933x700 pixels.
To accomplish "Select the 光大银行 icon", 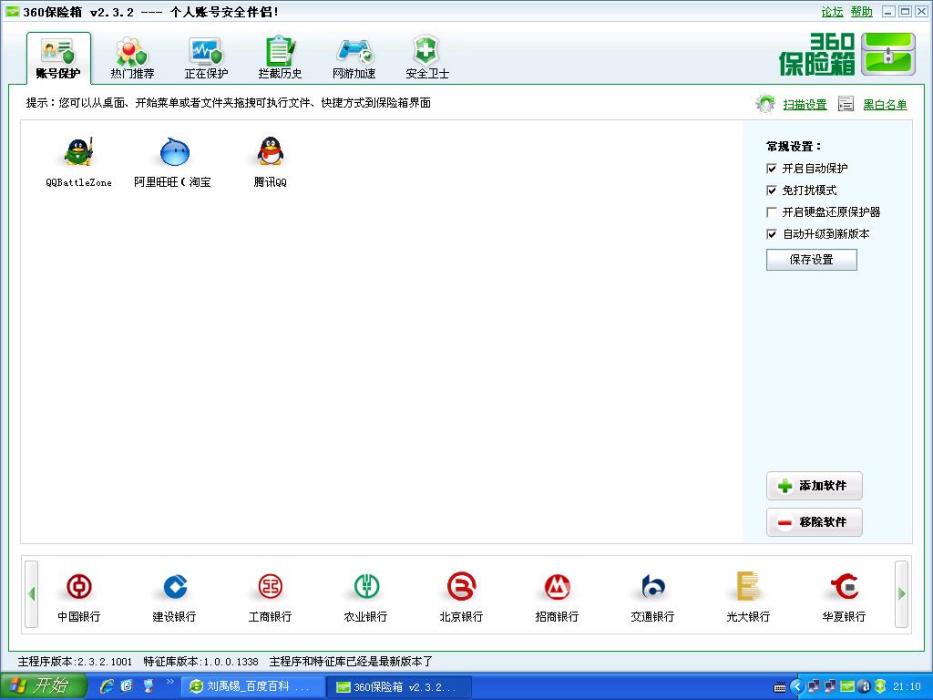I will pos(748,586).
